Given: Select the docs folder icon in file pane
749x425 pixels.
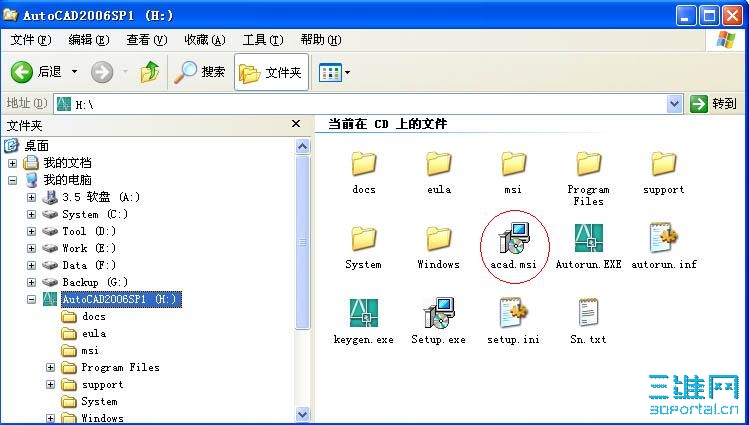Looking at the screenshot, I should (x=364, y=164).
